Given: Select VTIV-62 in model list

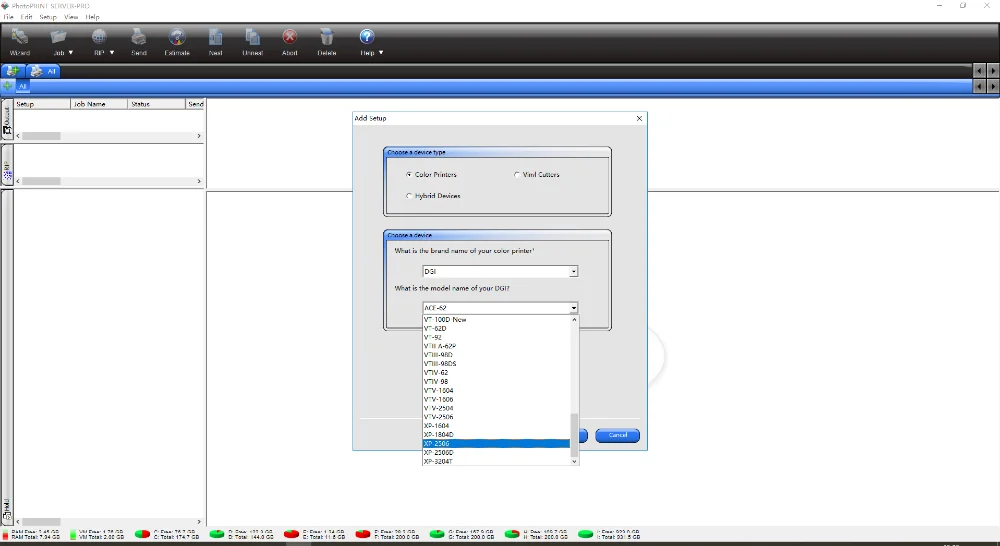Looking at the screenshot, I should (x=496, y=373).
